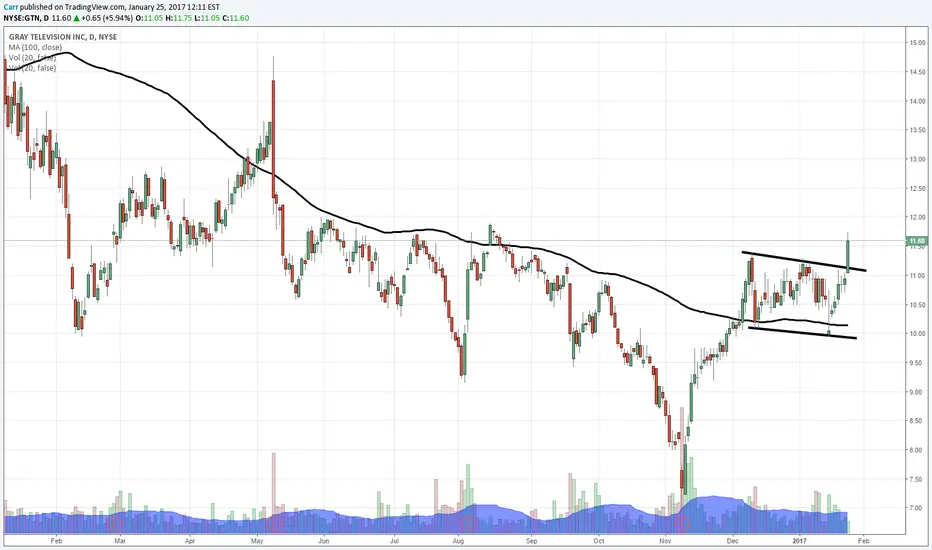
Task: Click the Mar date axis label
Action: [120, 541]
